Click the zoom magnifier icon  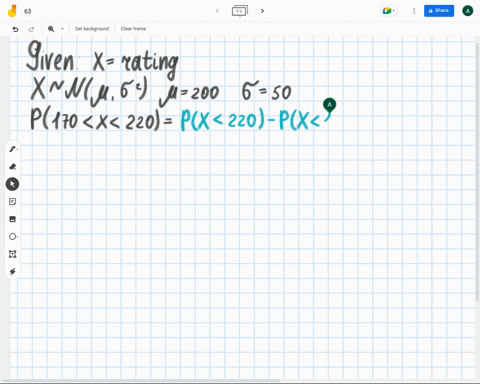pos(51,29)
